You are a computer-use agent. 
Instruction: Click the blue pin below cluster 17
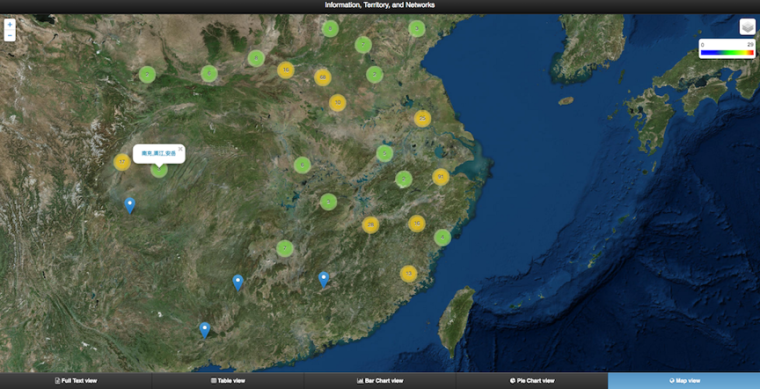click(129, 206)
